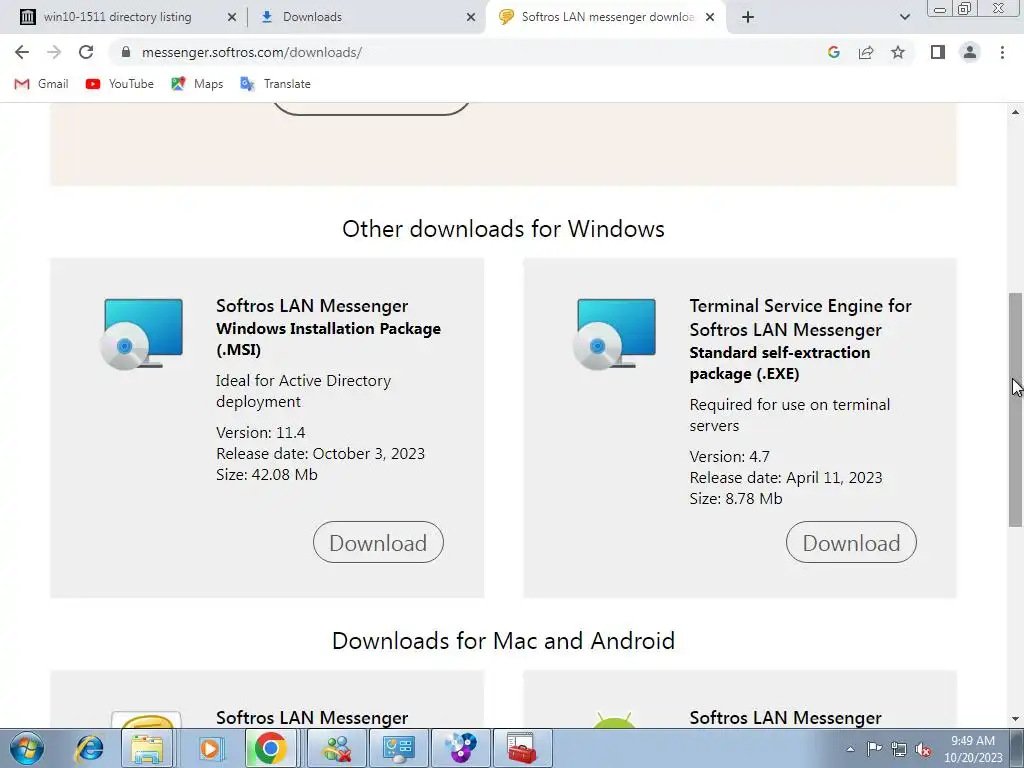Close the Softros LAN messenger tab

(x=710, y=17)
